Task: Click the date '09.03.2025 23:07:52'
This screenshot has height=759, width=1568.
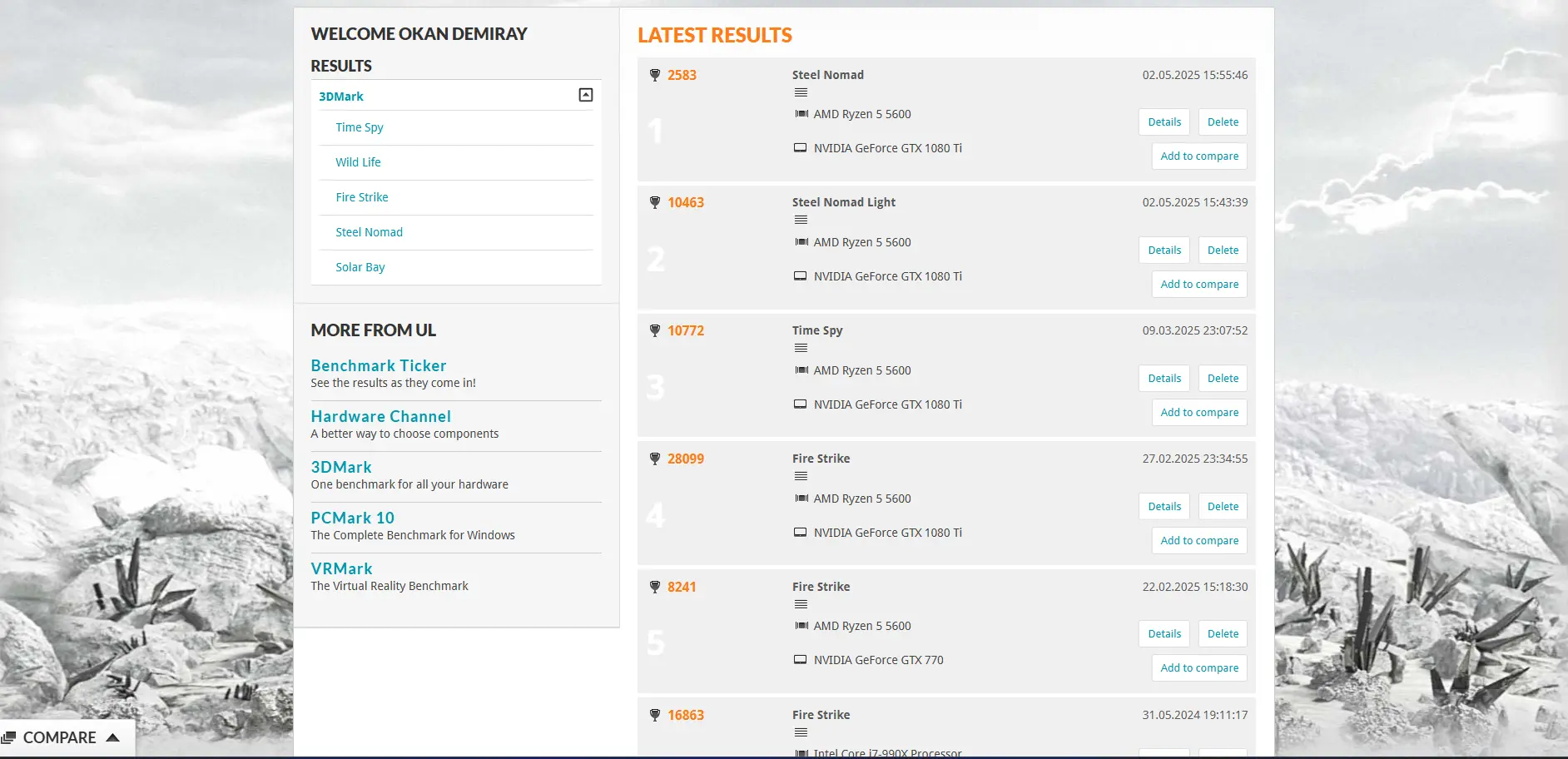Action: 1195,330
